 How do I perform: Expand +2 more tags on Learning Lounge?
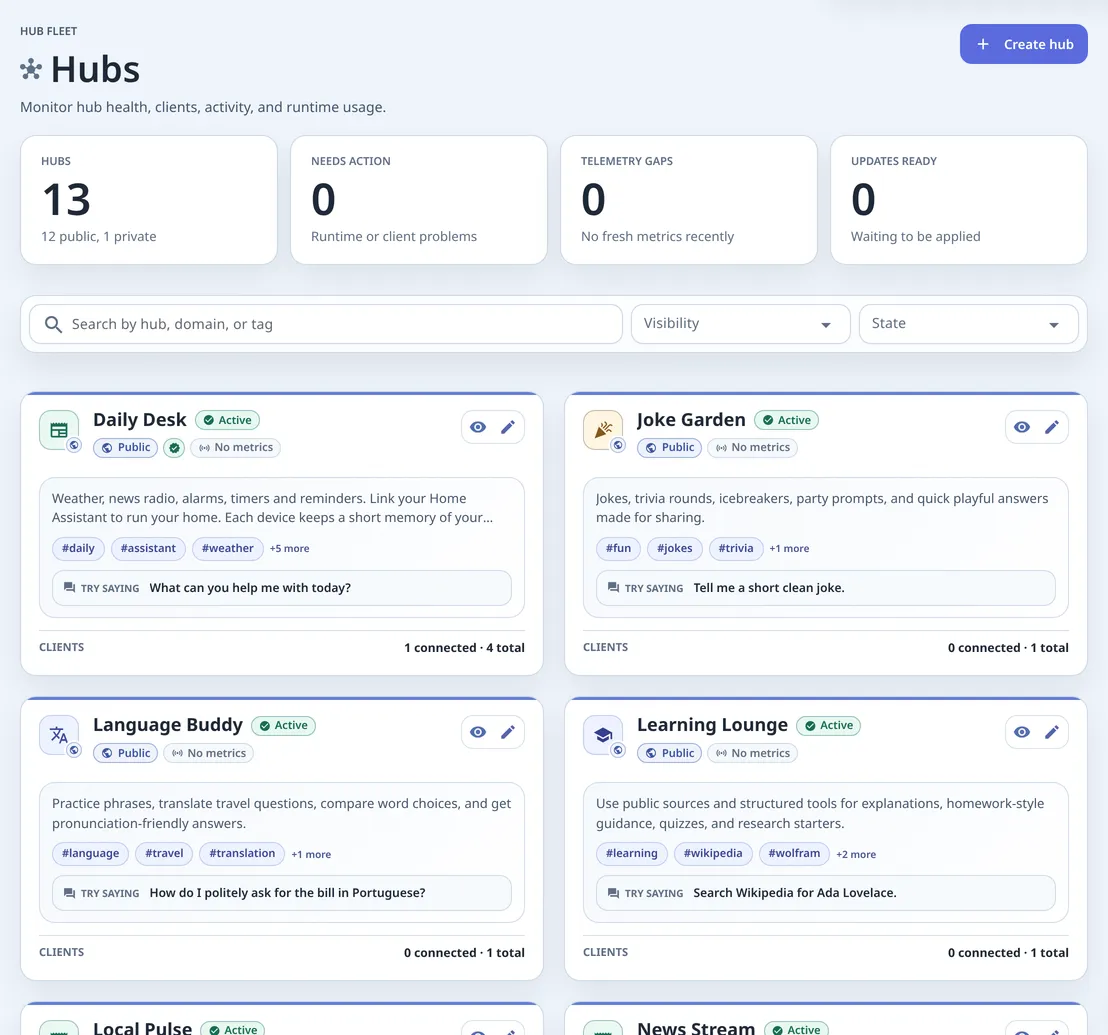(856, 854)
